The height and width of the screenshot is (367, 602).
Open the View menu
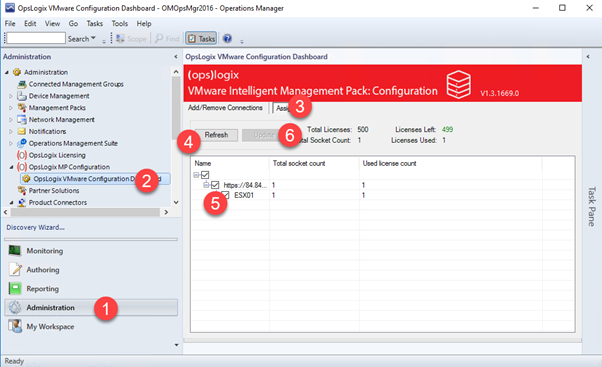click(52, 24)
